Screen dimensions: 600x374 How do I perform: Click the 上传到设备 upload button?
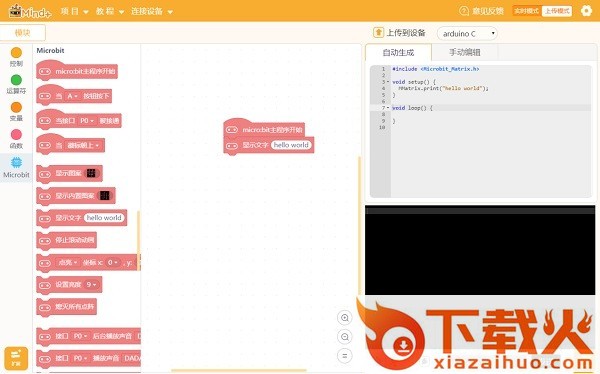pos(399,33)
